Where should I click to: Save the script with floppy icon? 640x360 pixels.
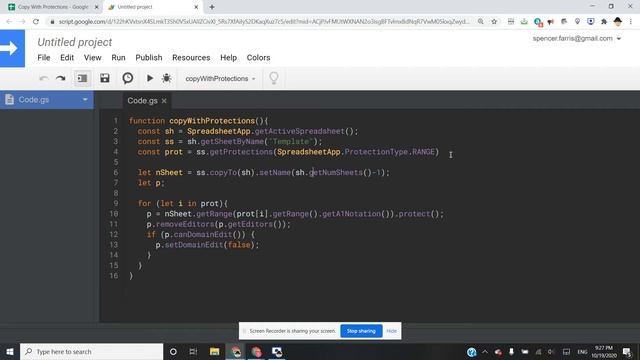click(x=105, y=78)
